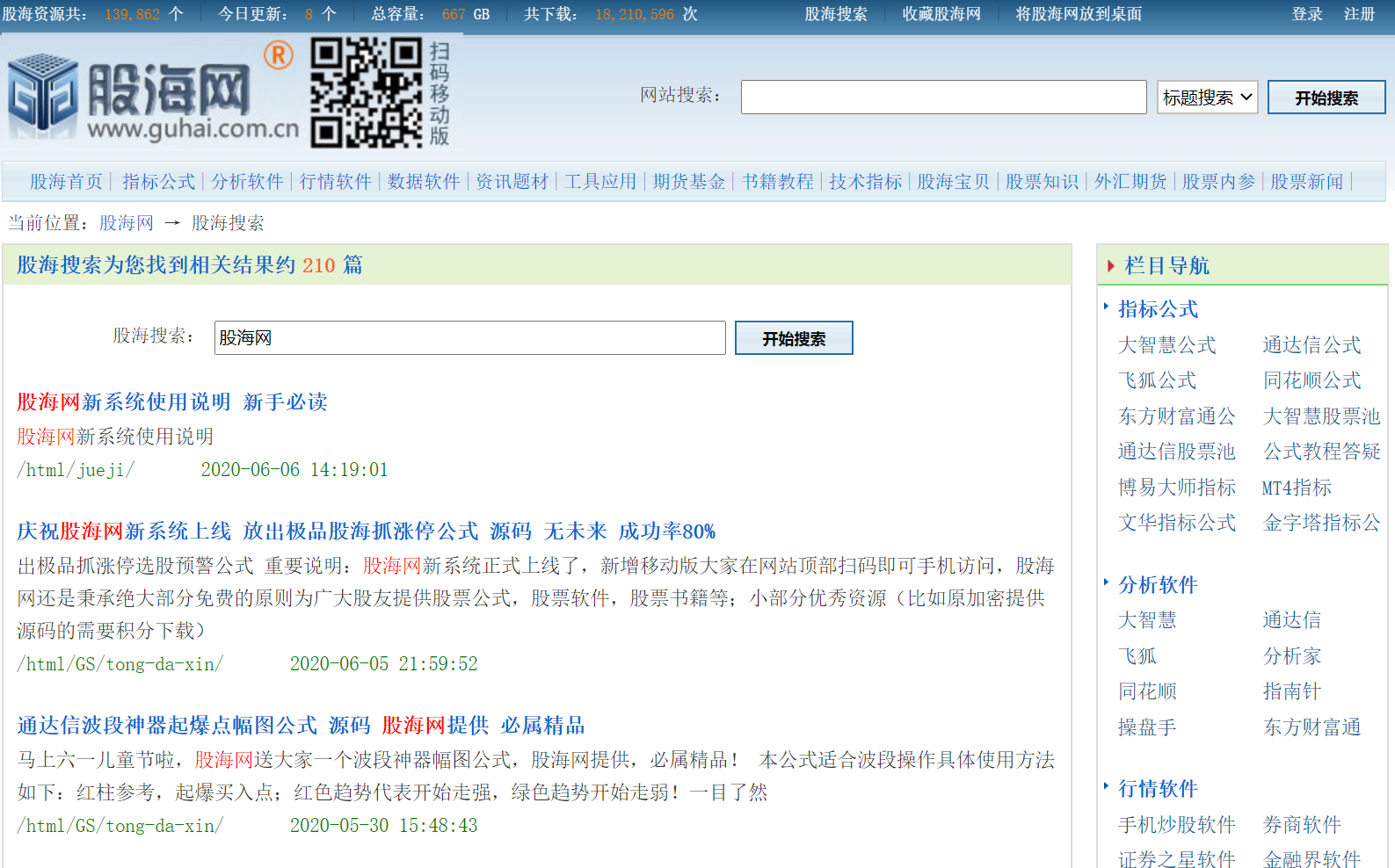
Task: Open the 指标公式 navigation menu item
Action: pos(159,182)
